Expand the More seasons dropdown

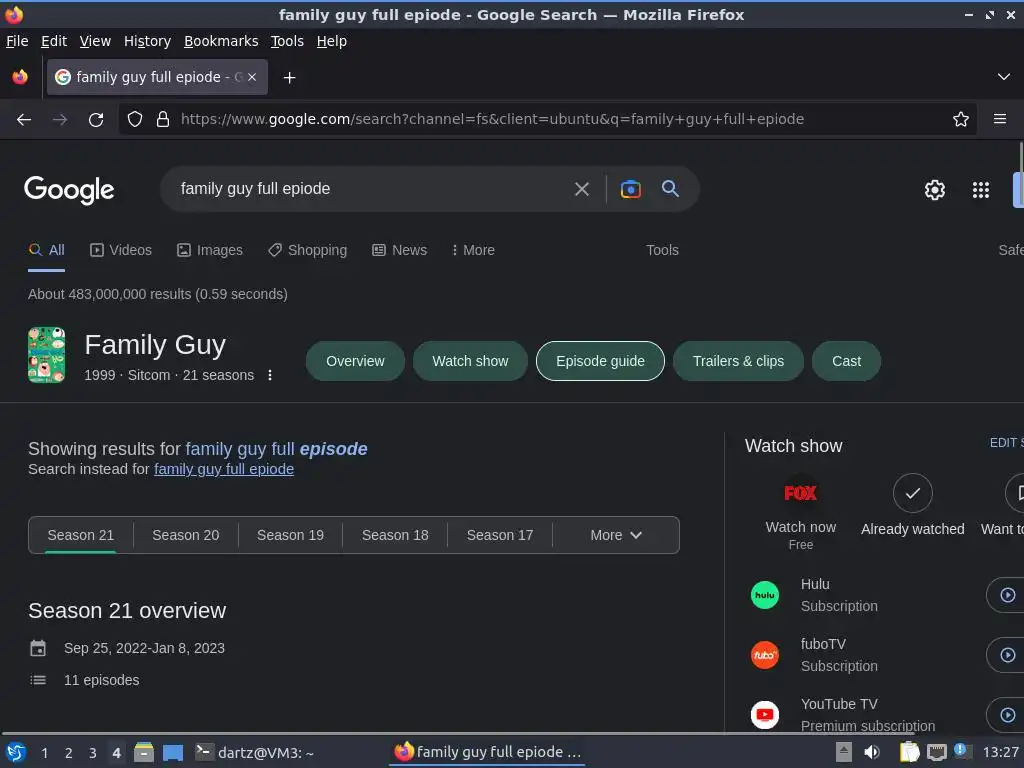[x=616, y=536]
